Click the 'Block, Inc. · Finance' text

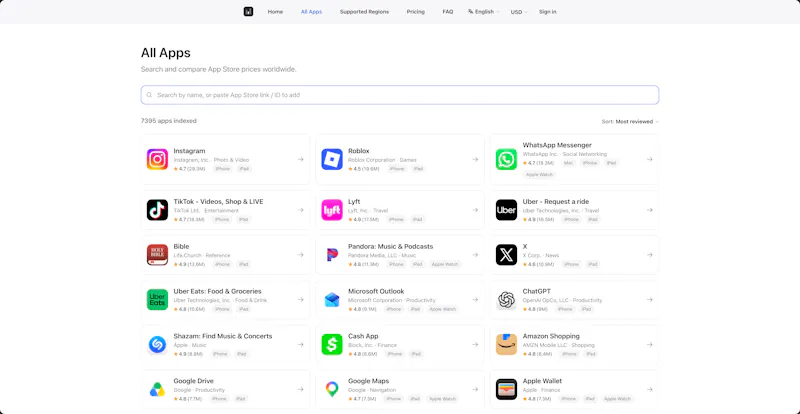click(x=372, y=345)
